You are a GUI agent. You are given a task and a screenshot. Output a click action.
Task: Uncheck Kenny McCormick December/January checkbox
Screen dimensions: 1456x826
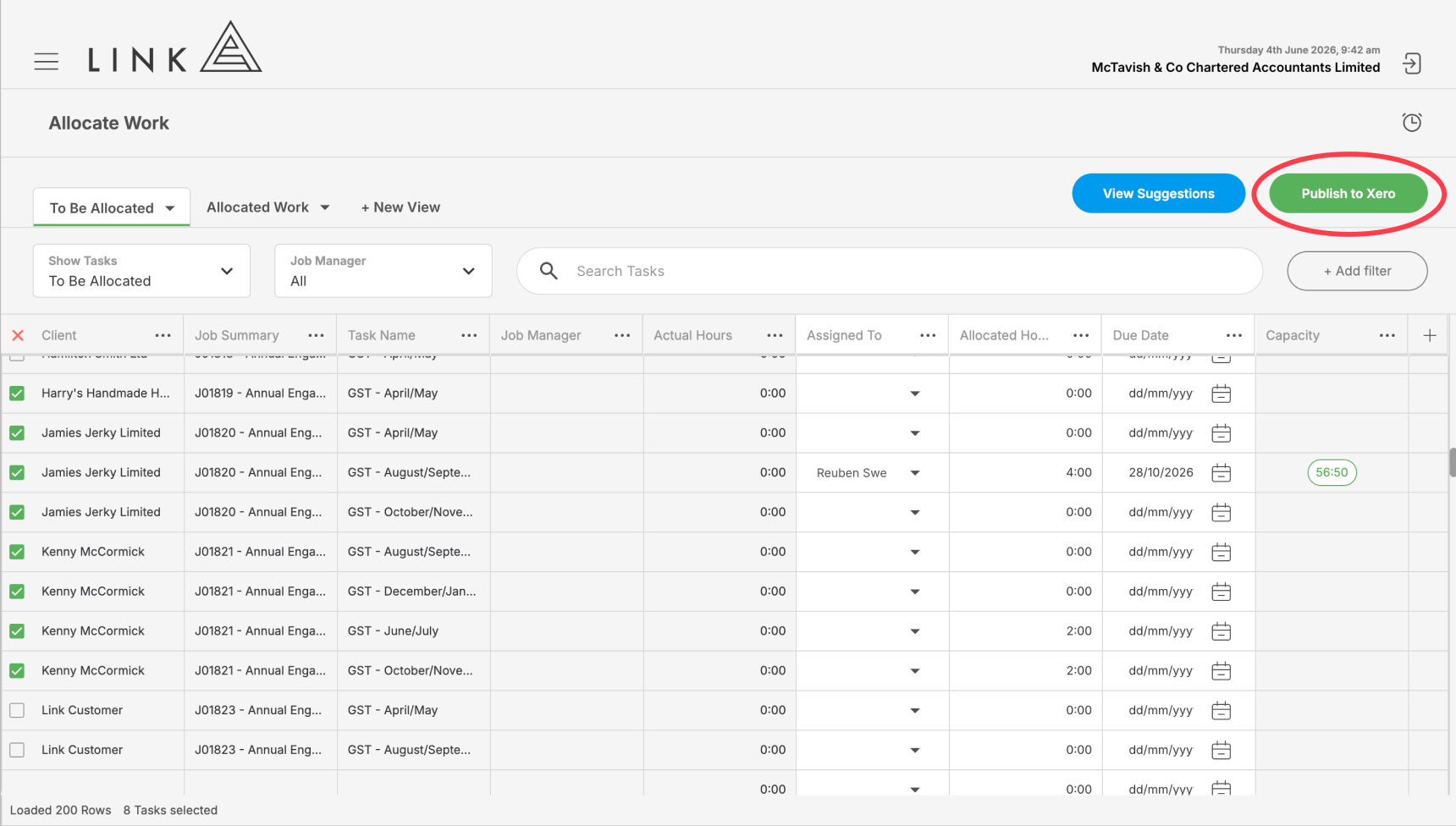click(17, 592)
